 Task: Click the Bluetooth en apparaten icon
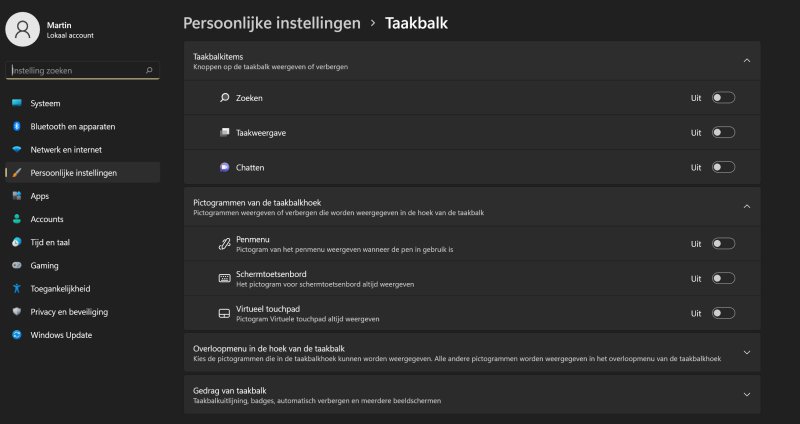click(x=17, y=126)
